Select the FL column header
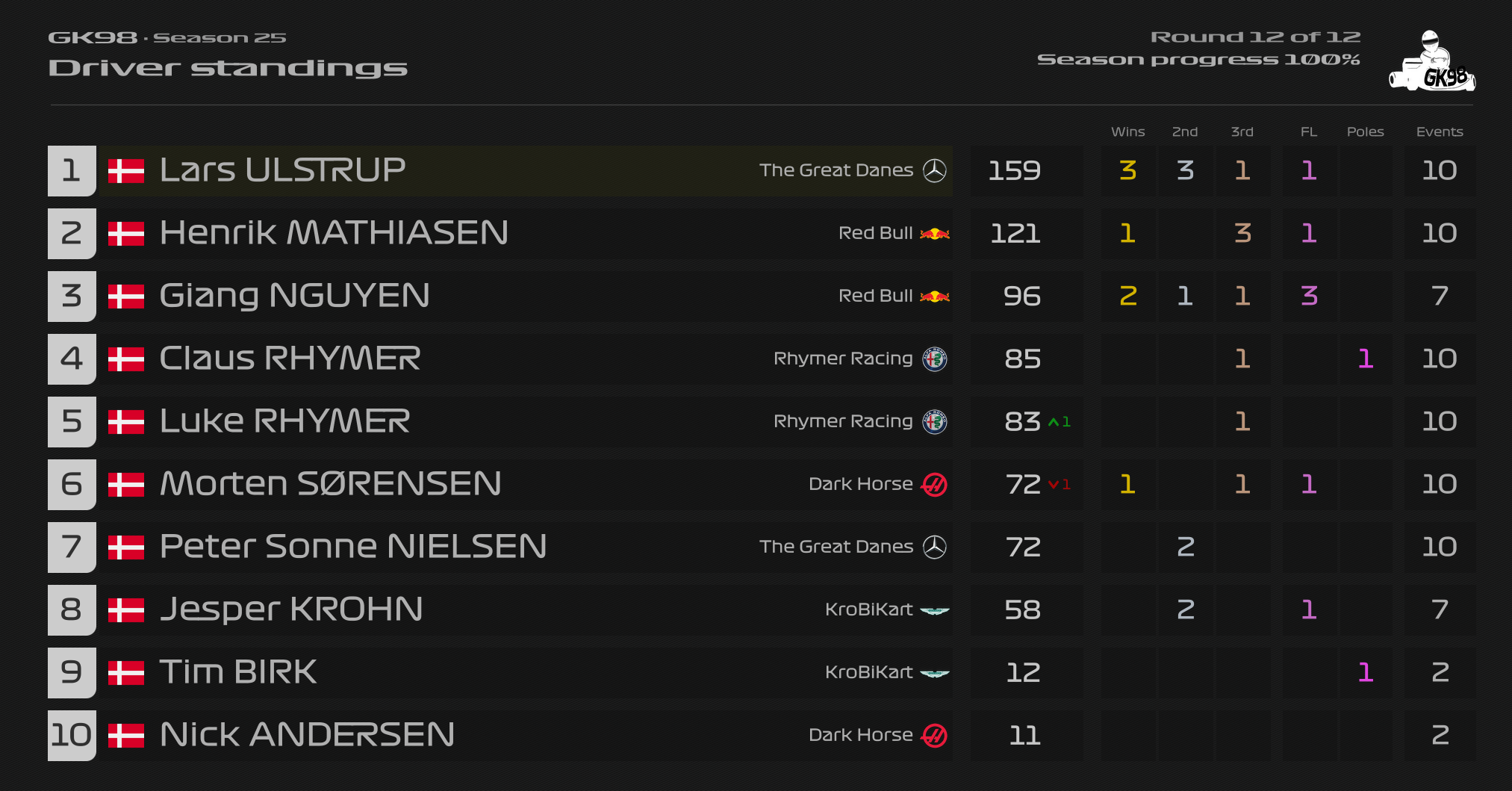Image resolution: width=1512 pixels, height=791 pixels. click(1308, 131)
